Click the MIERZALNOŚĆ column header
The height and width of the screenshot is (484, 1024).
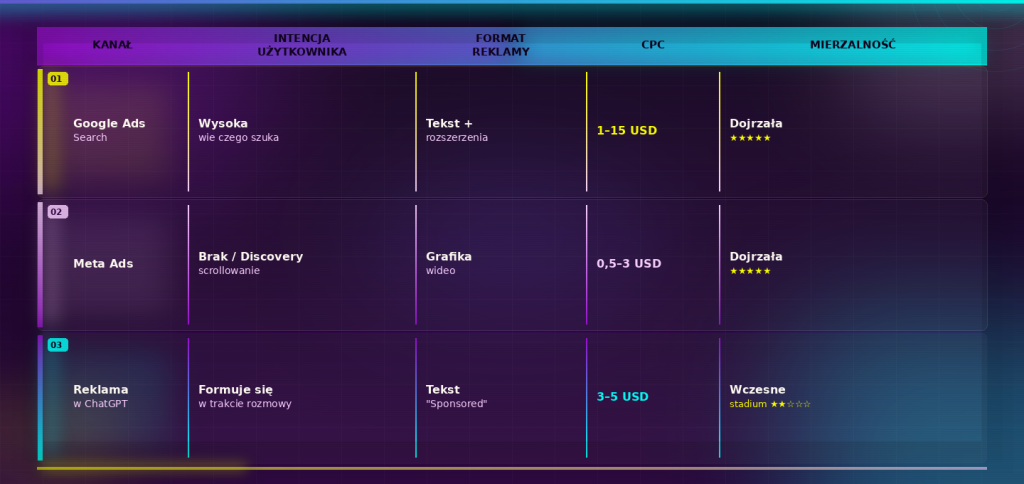pyautogui.click(x=853, y=45)
